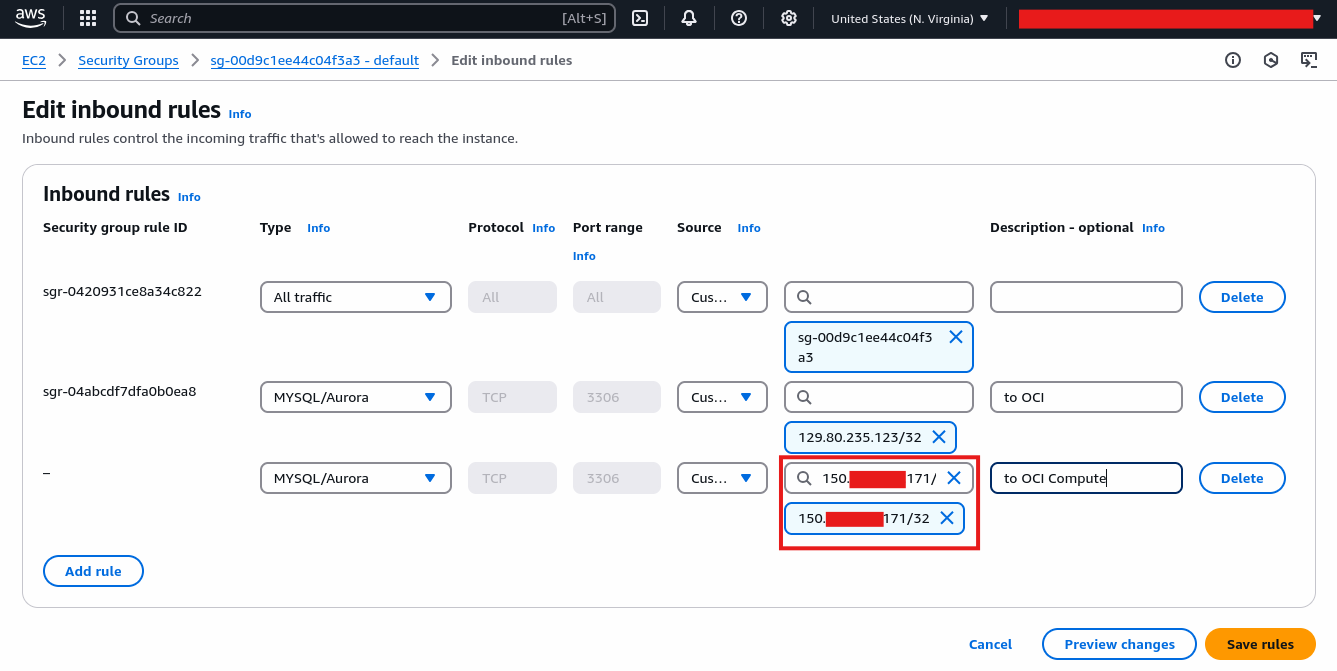Expand the All traffic Type dropdown
The height and width of the screenshot is (671, 1337).
[355, 296]
